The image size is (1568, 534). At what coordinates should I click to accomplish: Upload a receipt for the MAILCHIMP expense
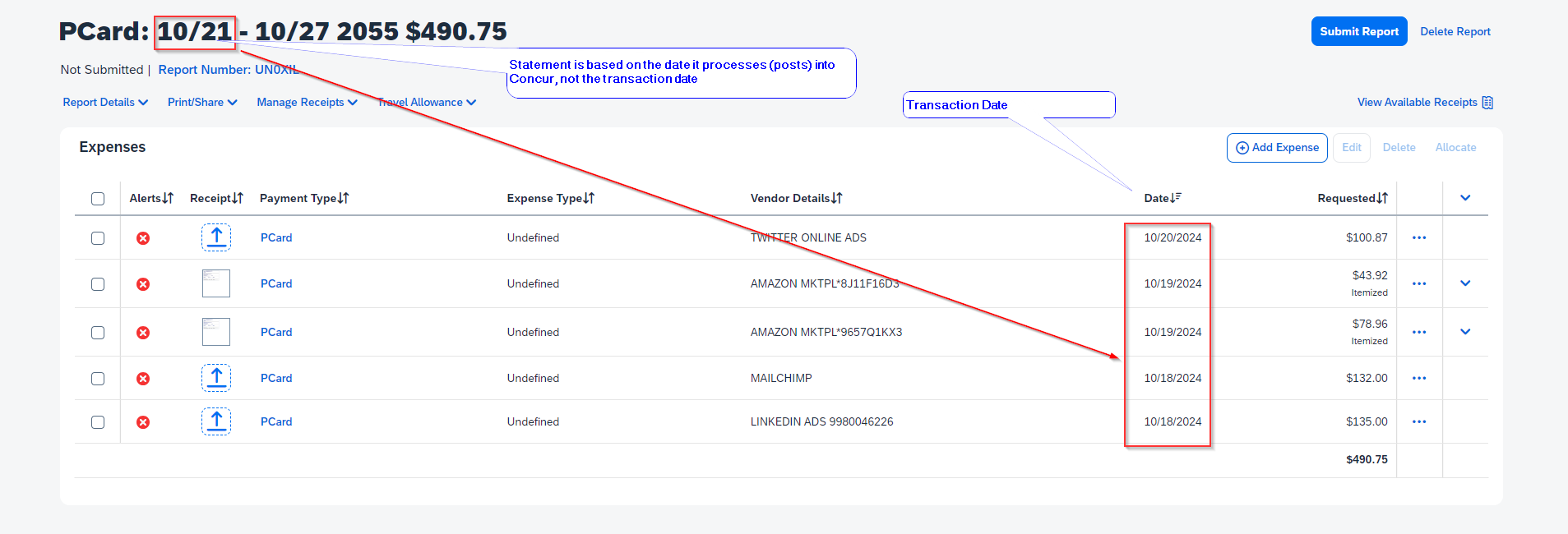(215, 378)
